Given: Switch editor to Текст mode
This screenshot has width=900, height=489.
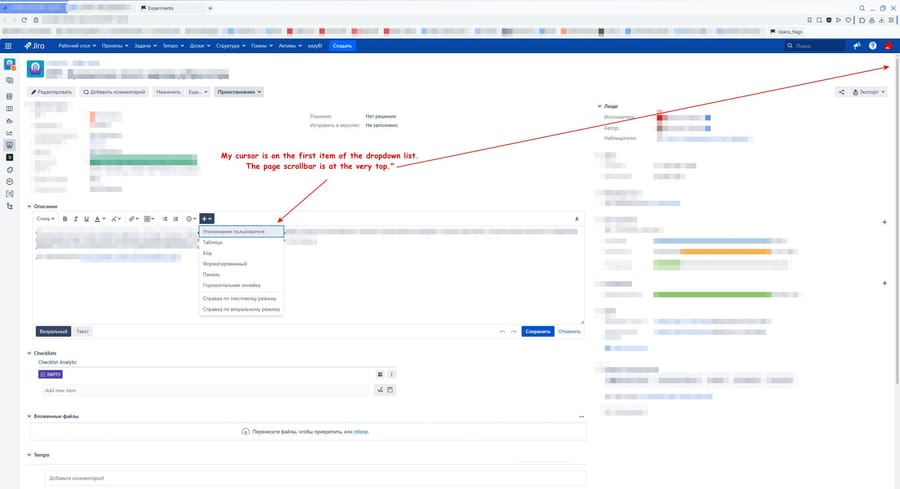Looking at the screenshot, I should click(x=83, y=330).
